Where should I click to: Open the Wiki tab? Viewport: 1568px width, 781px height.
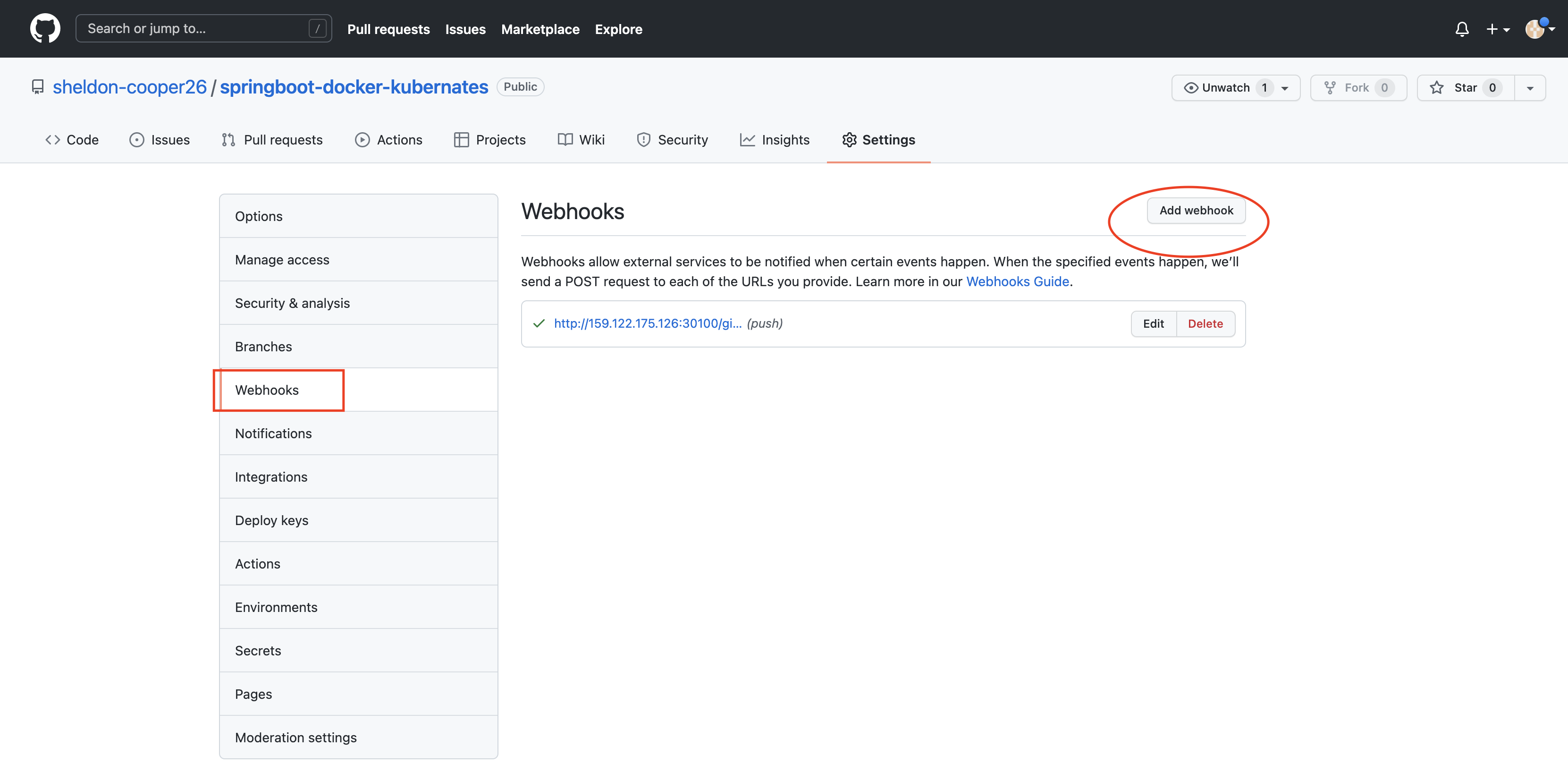coord(581,139)
